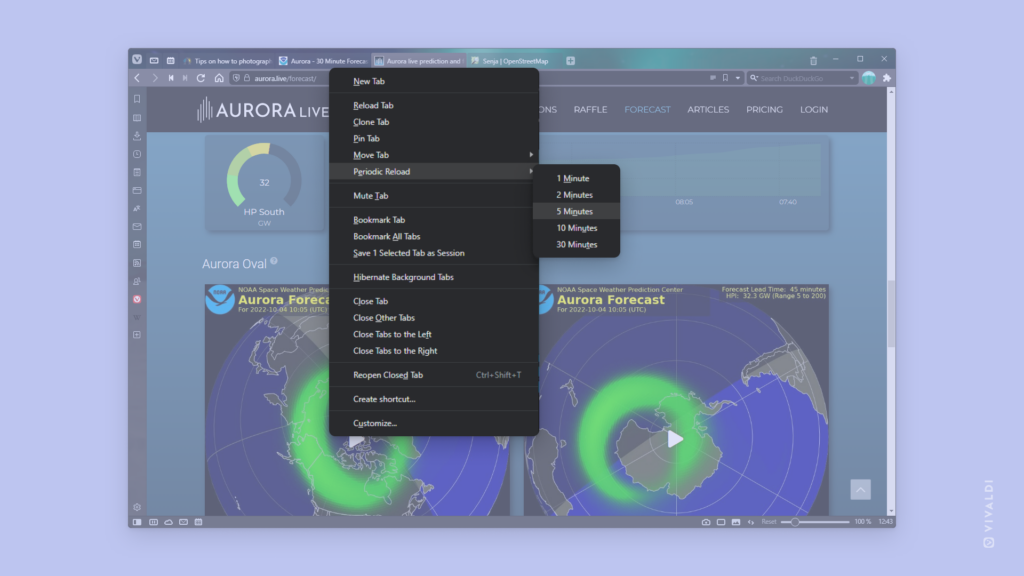Select Mute Tab in the context menu
The height and width of the screenshot is (576, 1024).
tap(434, 195)
